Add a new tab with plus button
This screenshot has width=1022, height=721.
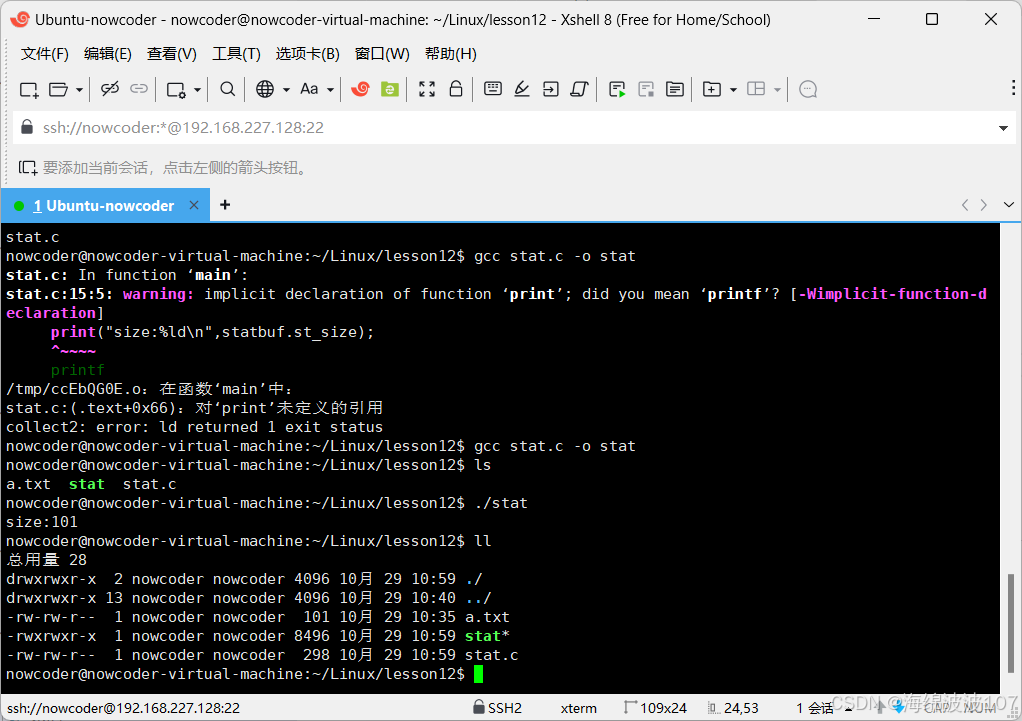(225, 205)
